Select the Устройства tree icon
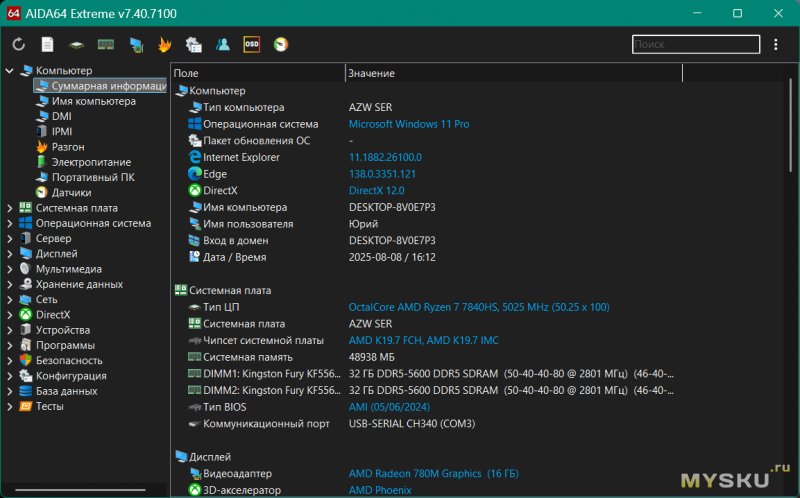Image resolution: width=800 pixels, height=498 pixels. coord(26,330)
